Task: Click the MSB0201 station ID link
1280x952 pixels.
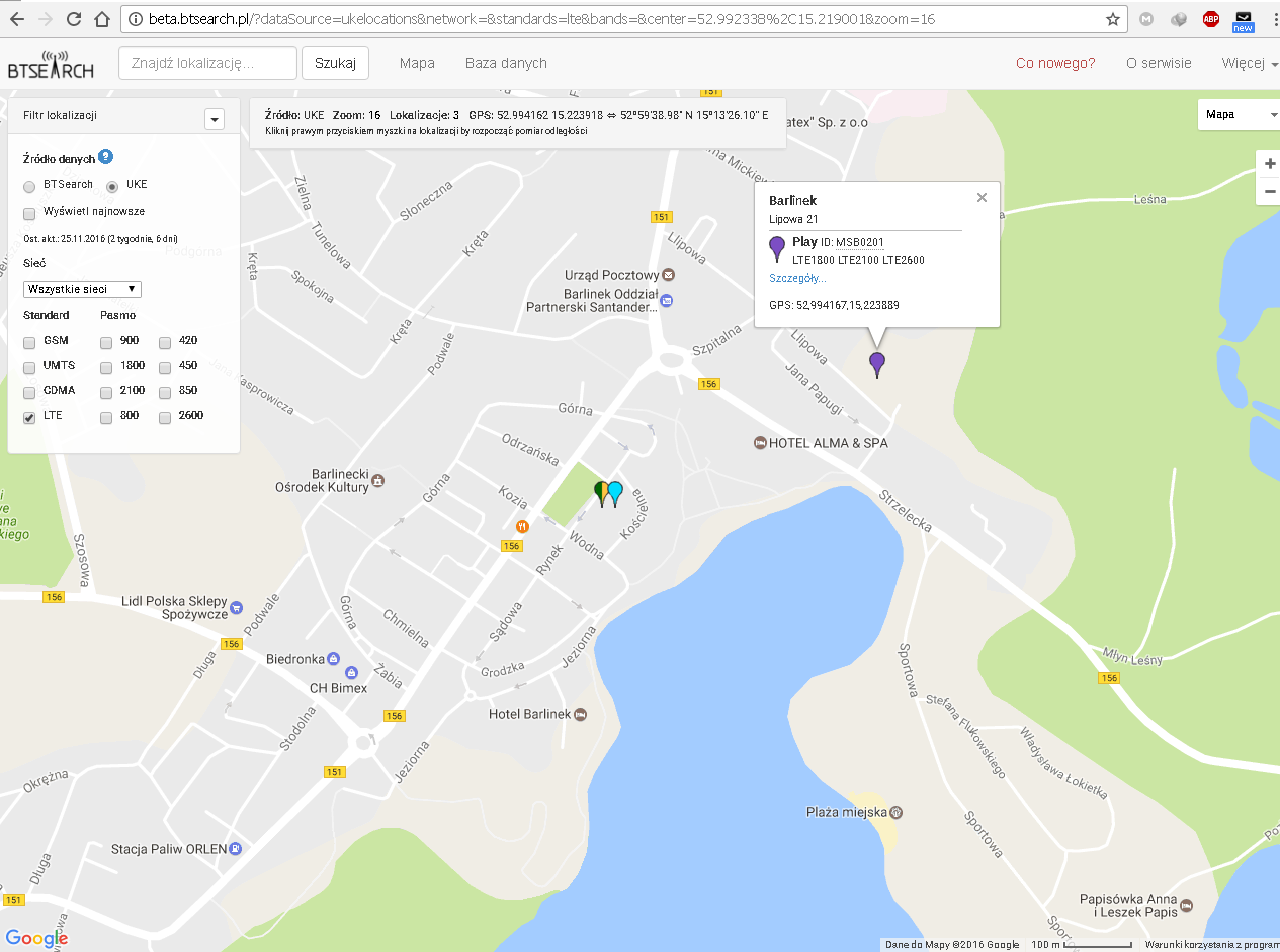Action: click(x=860, y=242)
